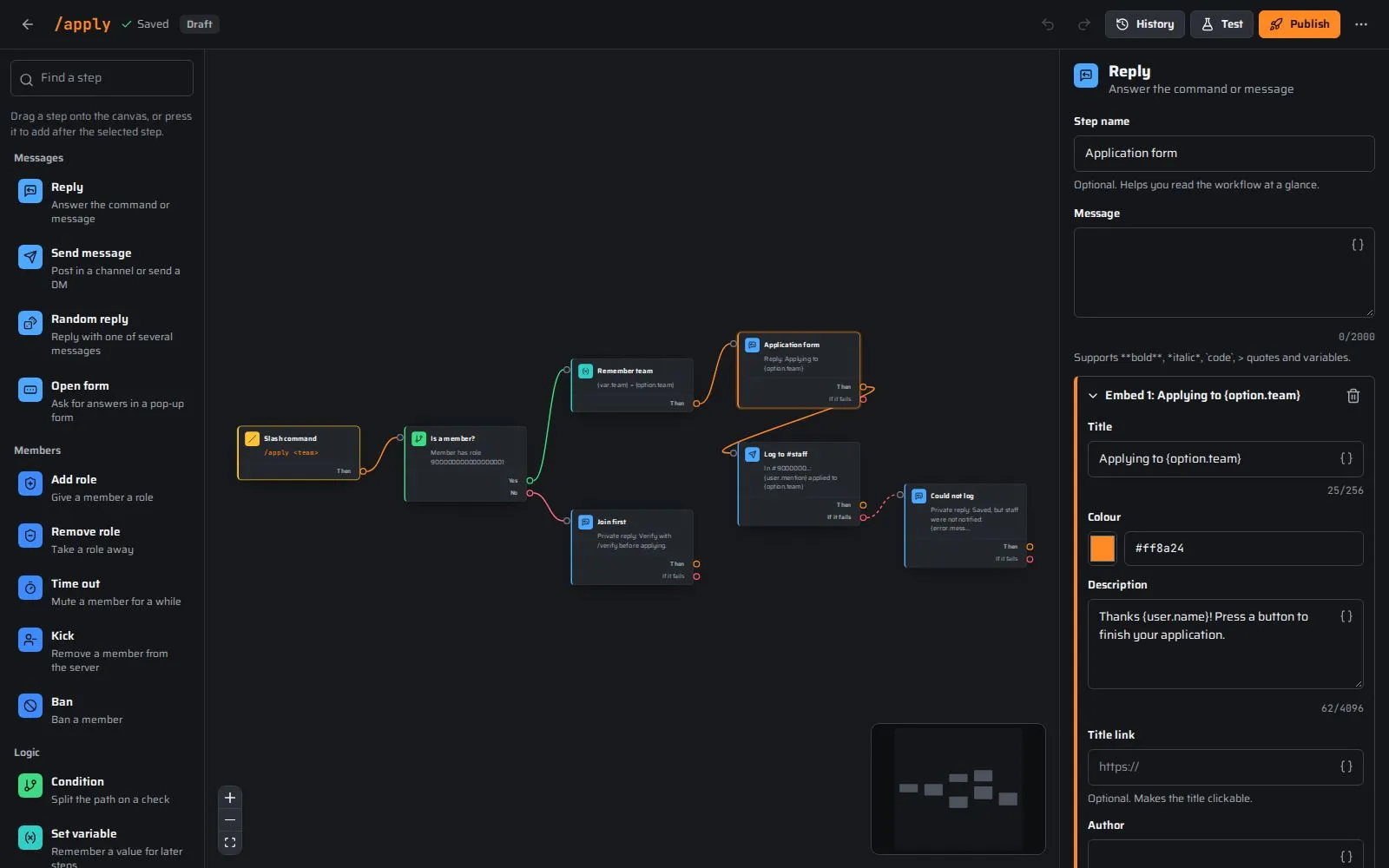Zoom in the canvas with plus button
The image size is (1389, 868).
[x=230, y=798]
